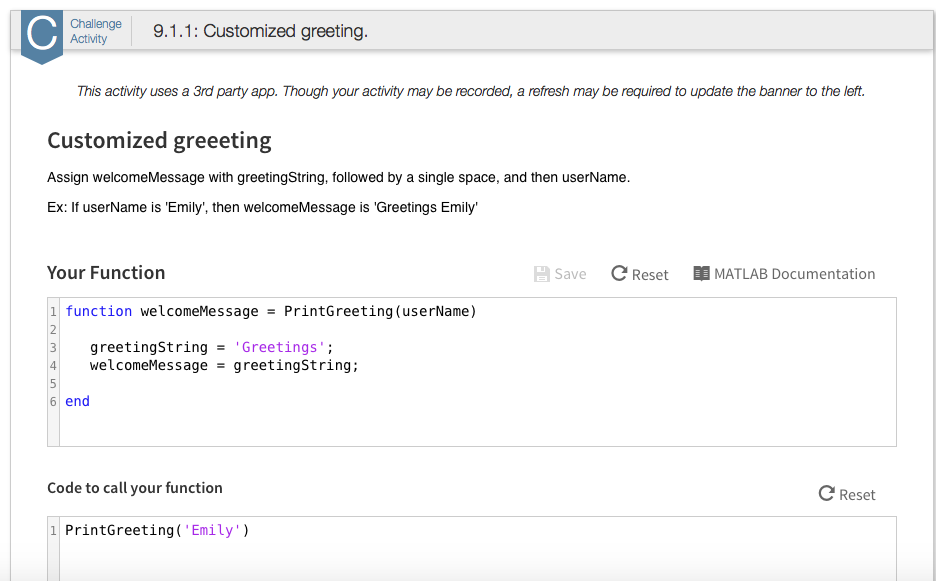Screen dimensions: 936x581
Task: Open the MATLAB Documentation book icon
Action: pos(701,273)
